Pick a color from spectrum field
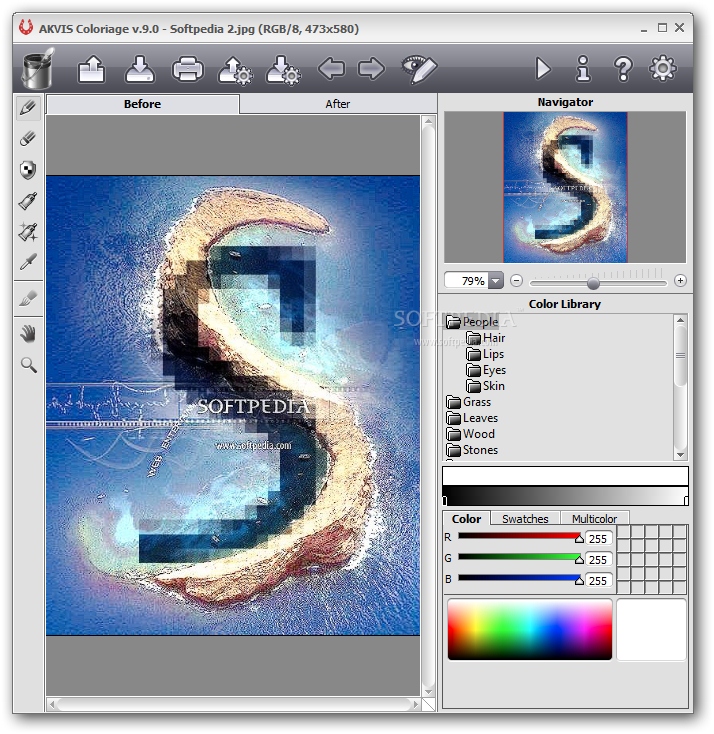The width and height of the screenshot is (714, 734). click(x=530, y=630)
